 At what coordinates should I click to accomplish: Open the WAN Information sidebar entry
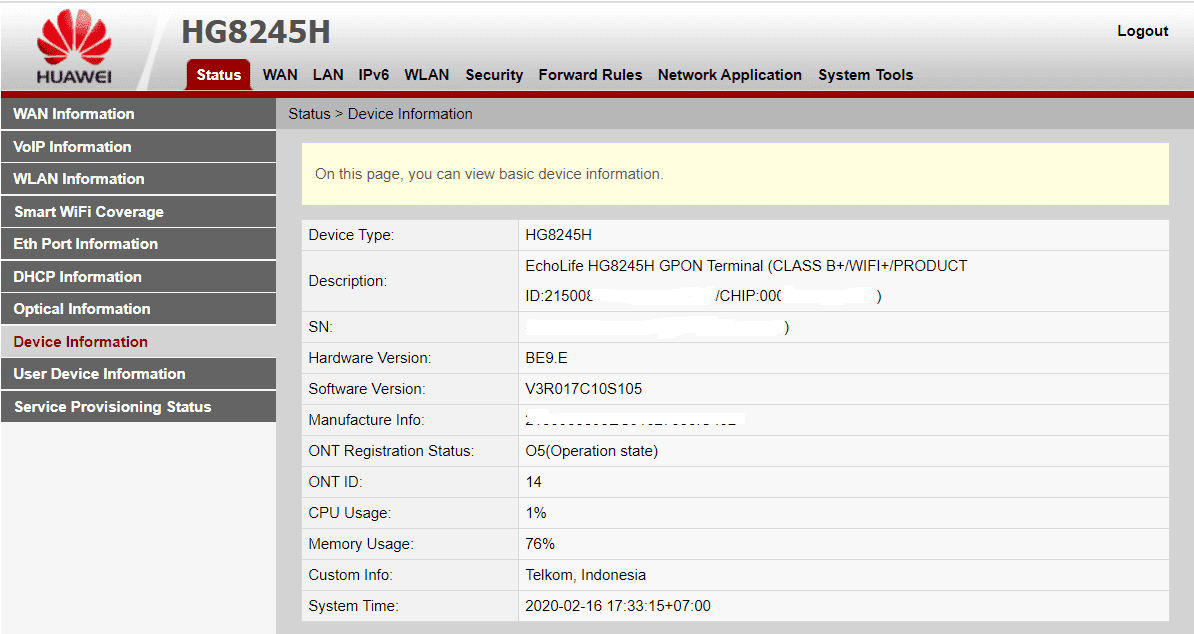(73, 113)
